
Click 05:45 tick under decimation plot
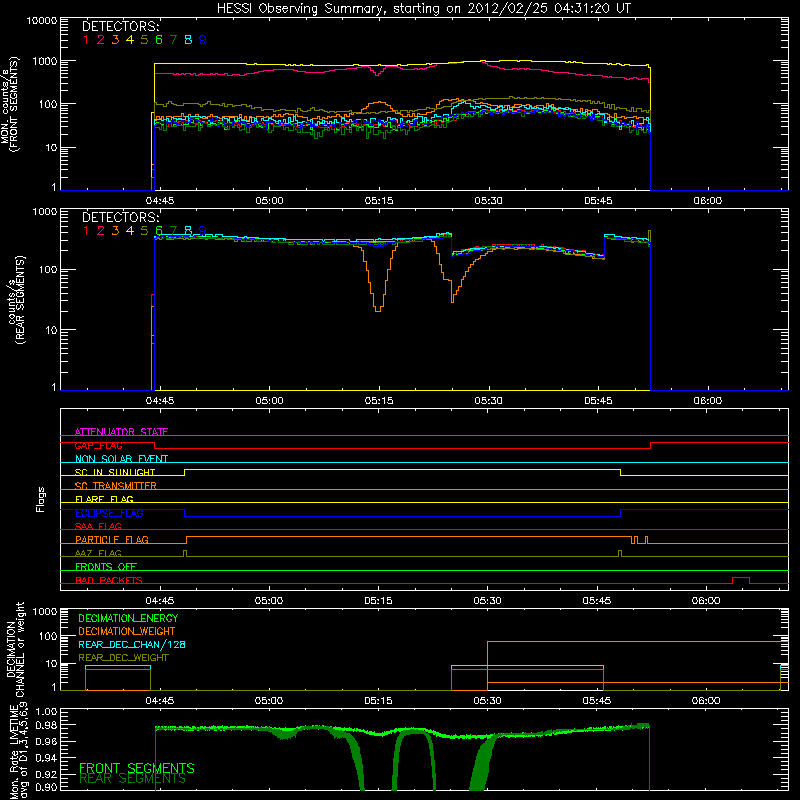point(597,701)
